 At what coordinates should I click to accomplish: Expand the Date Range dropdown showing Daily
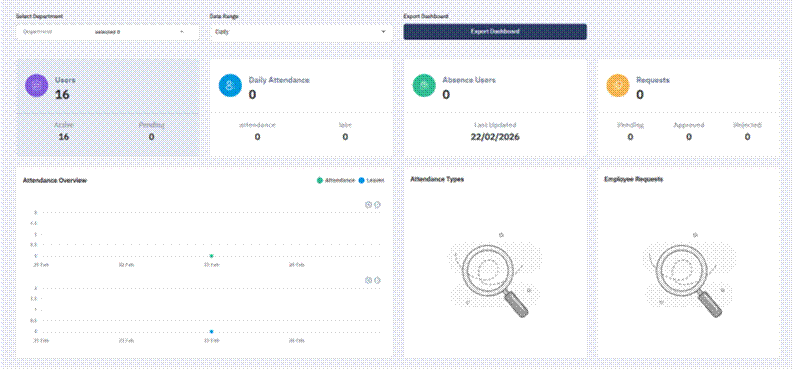click(301, 32)
